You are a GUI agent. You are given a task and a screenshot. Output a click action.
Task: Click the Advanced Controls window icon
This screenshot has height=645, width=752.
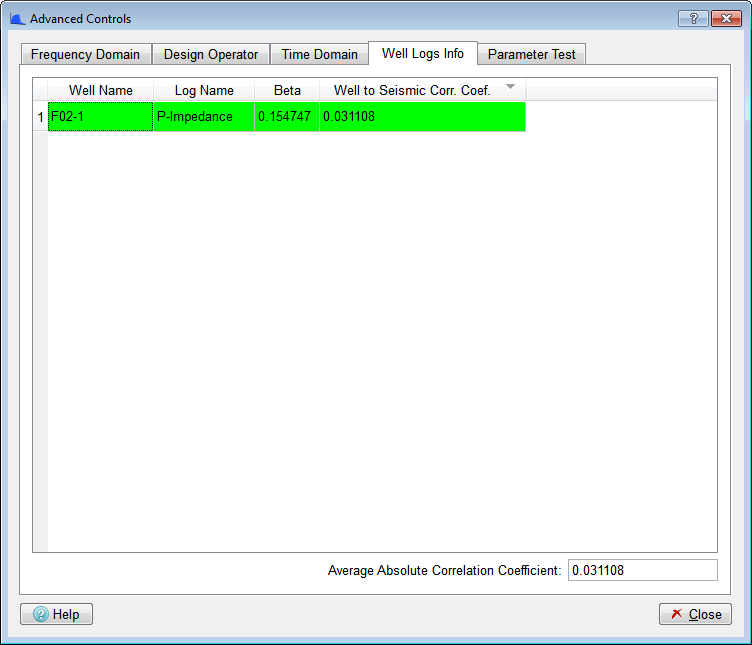coord(17,19)
